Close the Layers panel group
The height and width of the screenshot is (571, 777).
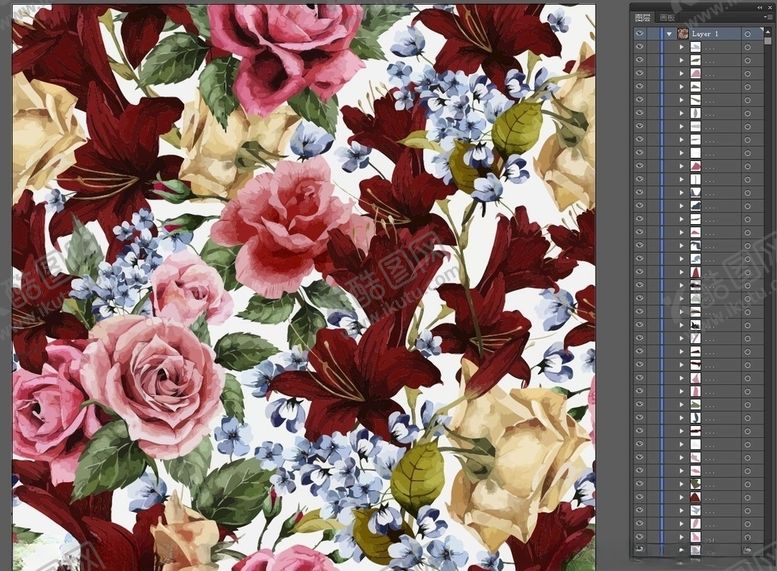[x=770, y=6]
